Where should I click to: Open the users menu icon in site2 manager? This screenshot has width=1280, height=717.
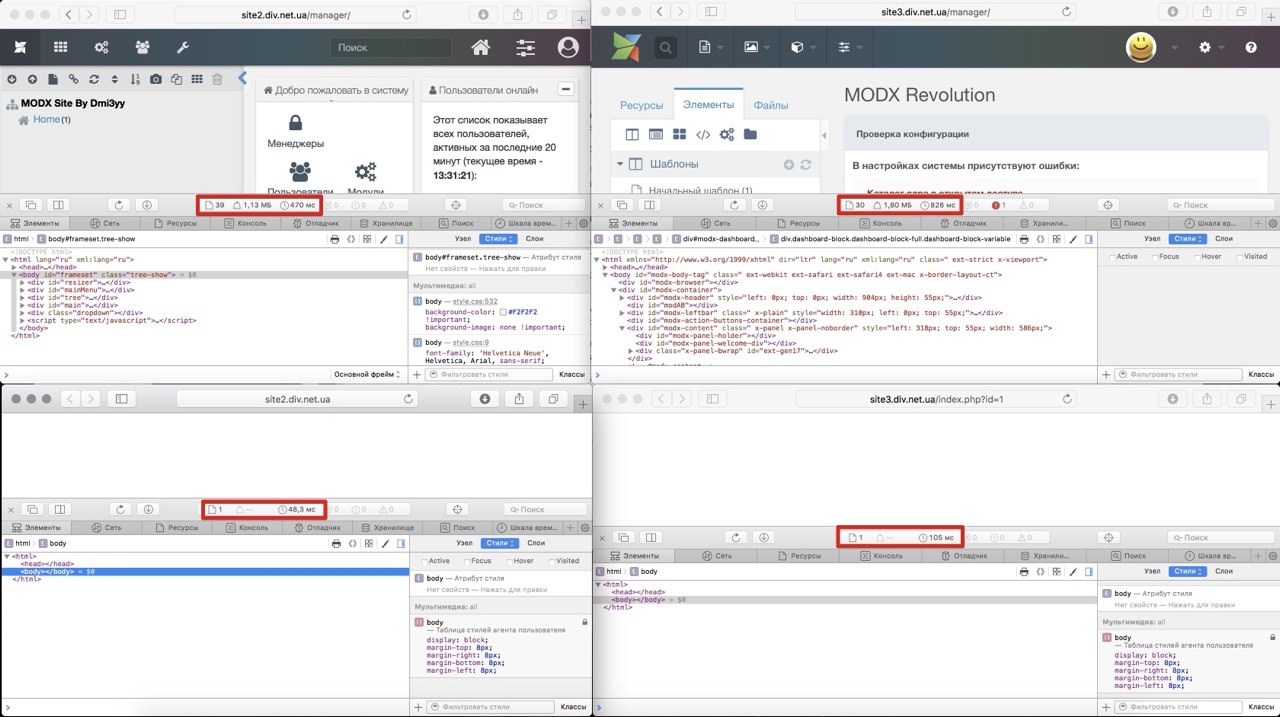(142, 47)
